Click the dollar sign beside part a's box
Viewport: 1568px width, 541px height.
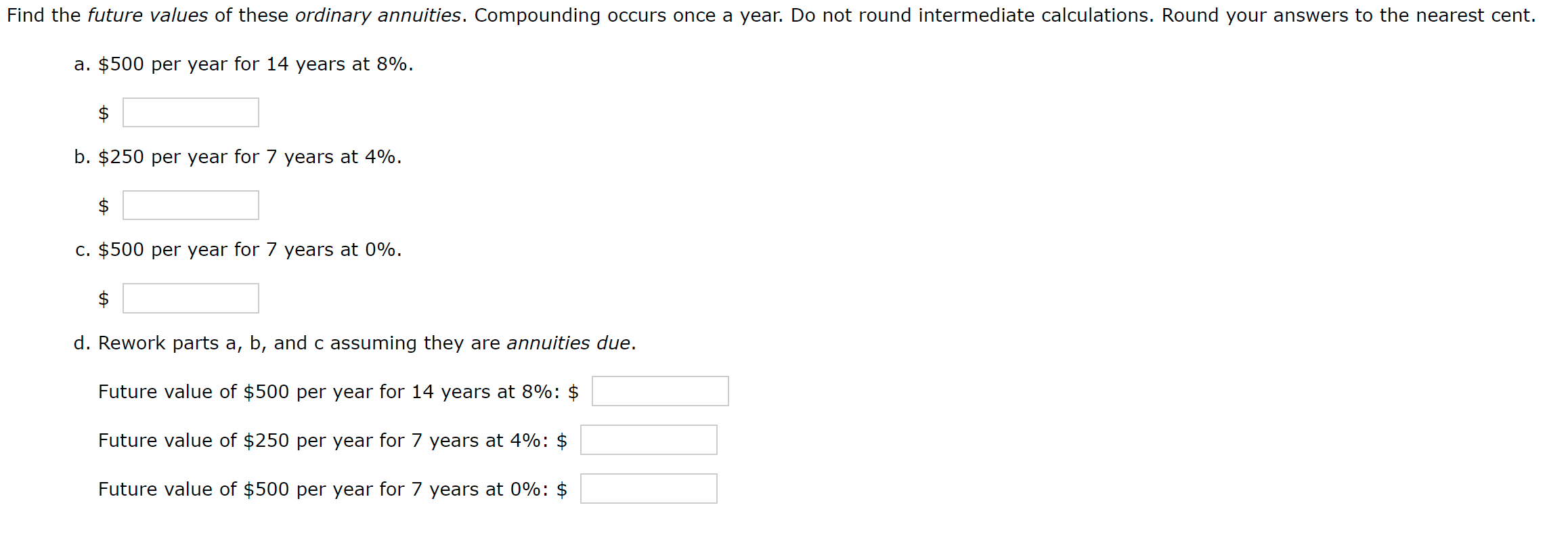coord(104,113)
